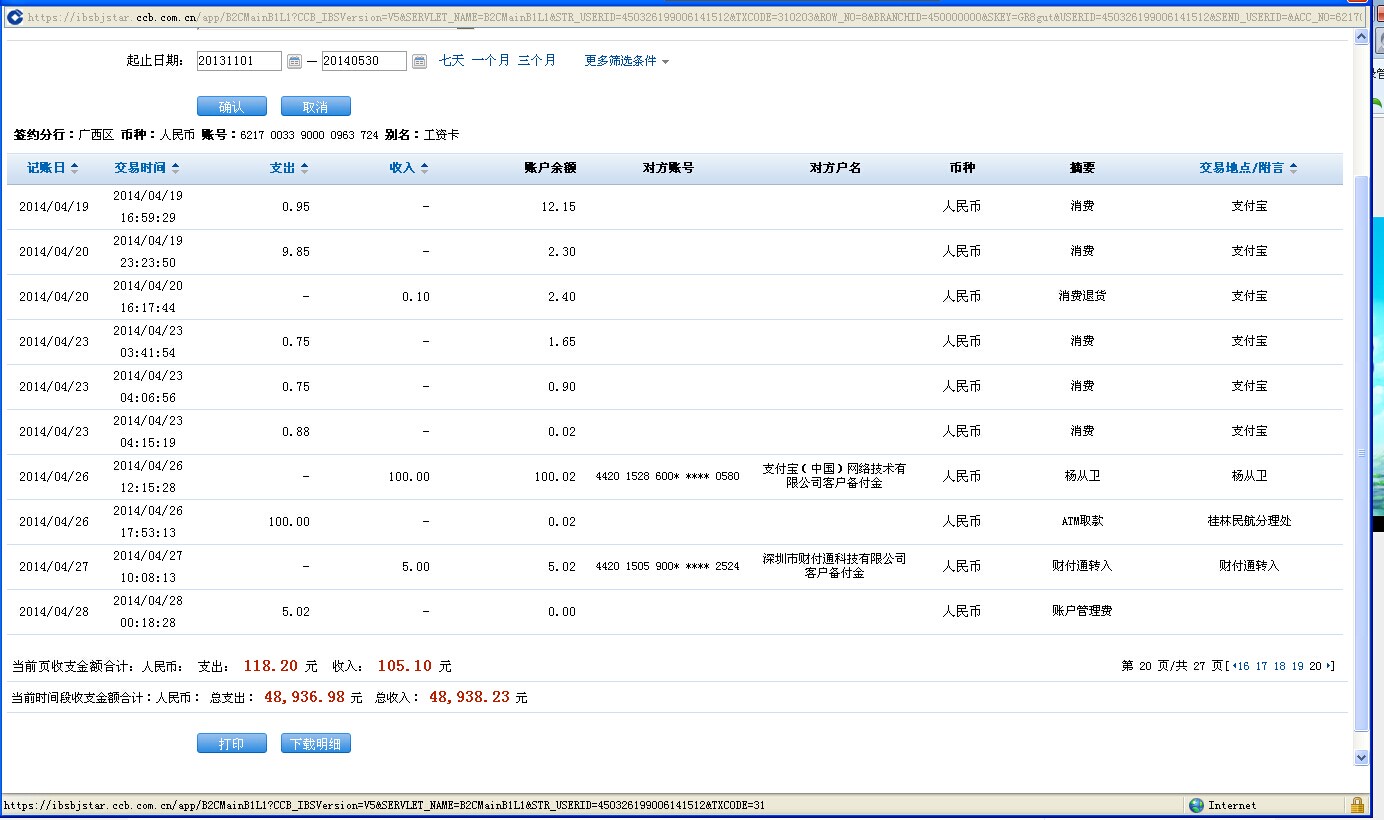Open the end date calendar picker
This screenshot has width=1384, height=820.
[419, 61]
